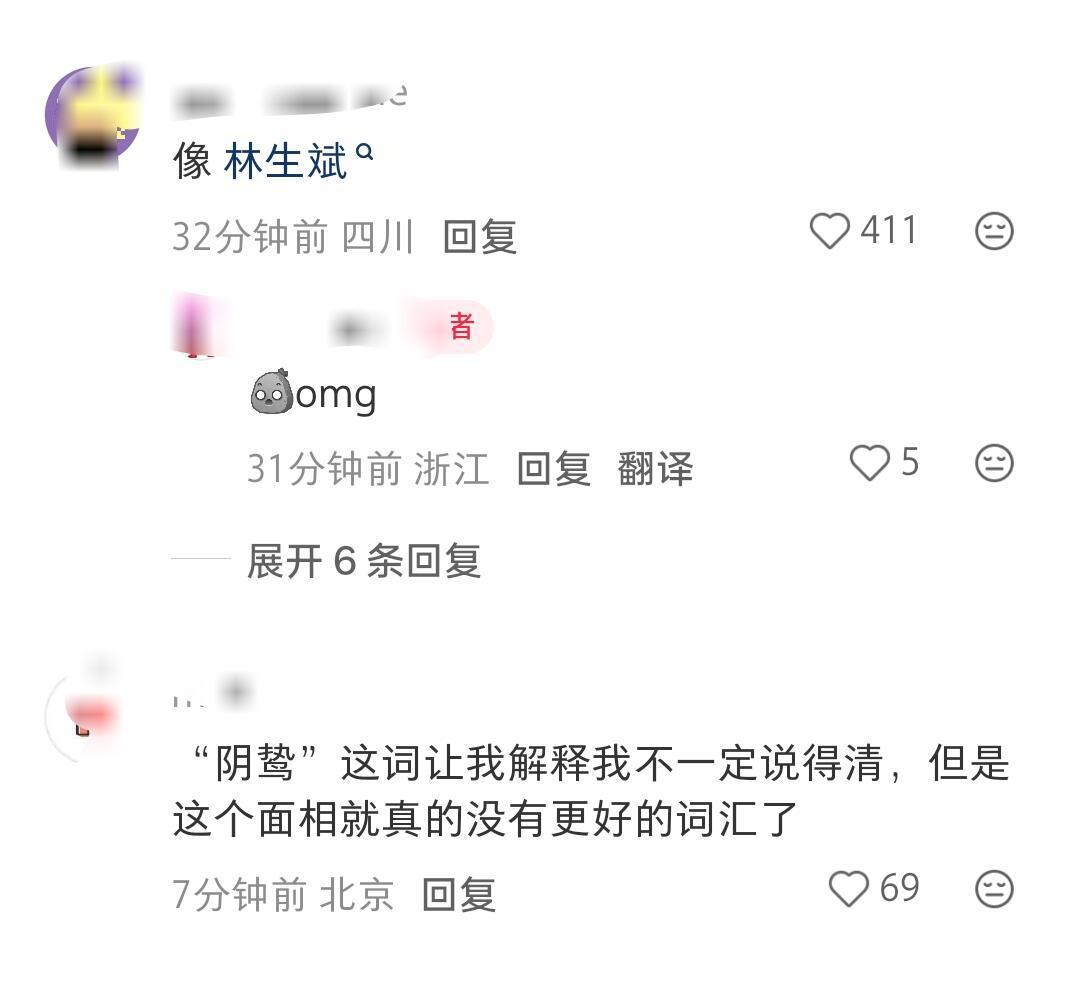Dislike the Sichuan comment via face icon
The height and width of the screenshot is (994, 1080).
[x=994, y=231]
